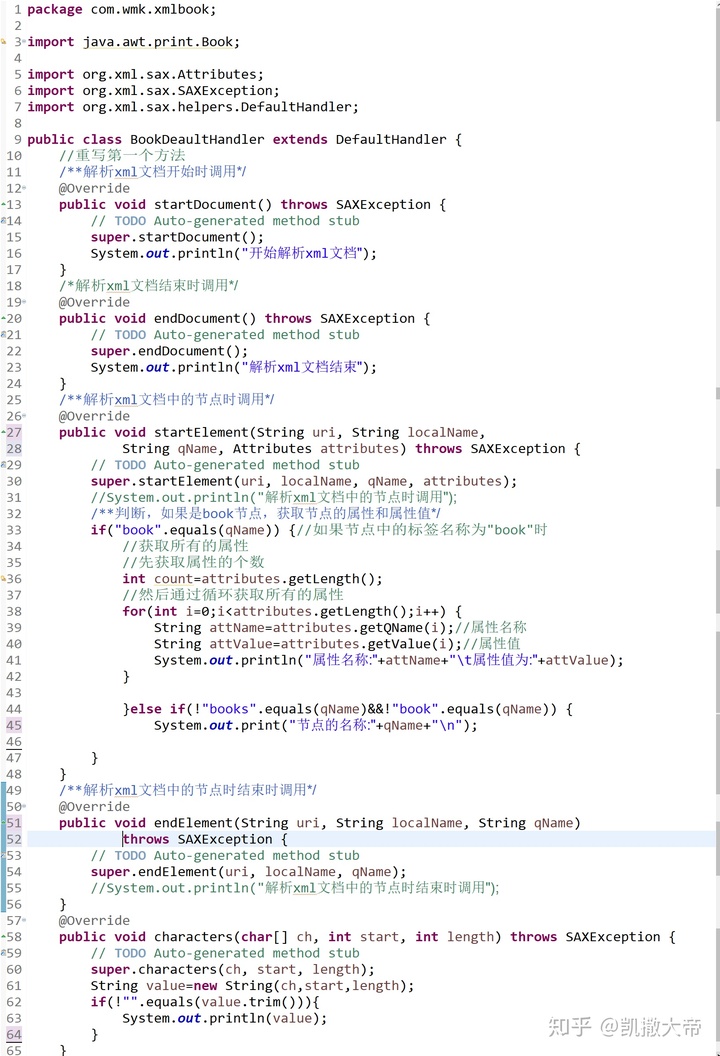Click the 'BookDeaultHandler' class name
The height and width of the screenshot is (1056, 720).
197,139
